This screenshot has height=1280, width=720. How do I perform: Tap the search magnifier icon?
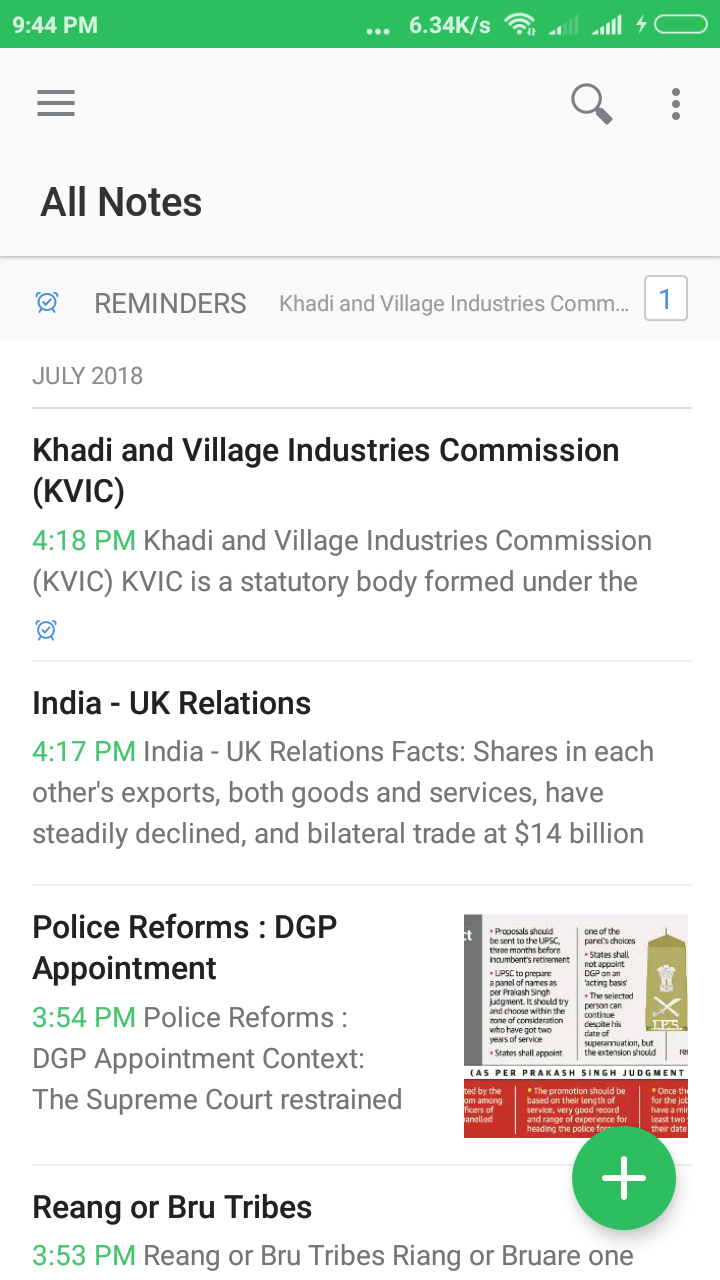(x=591, y=103)
